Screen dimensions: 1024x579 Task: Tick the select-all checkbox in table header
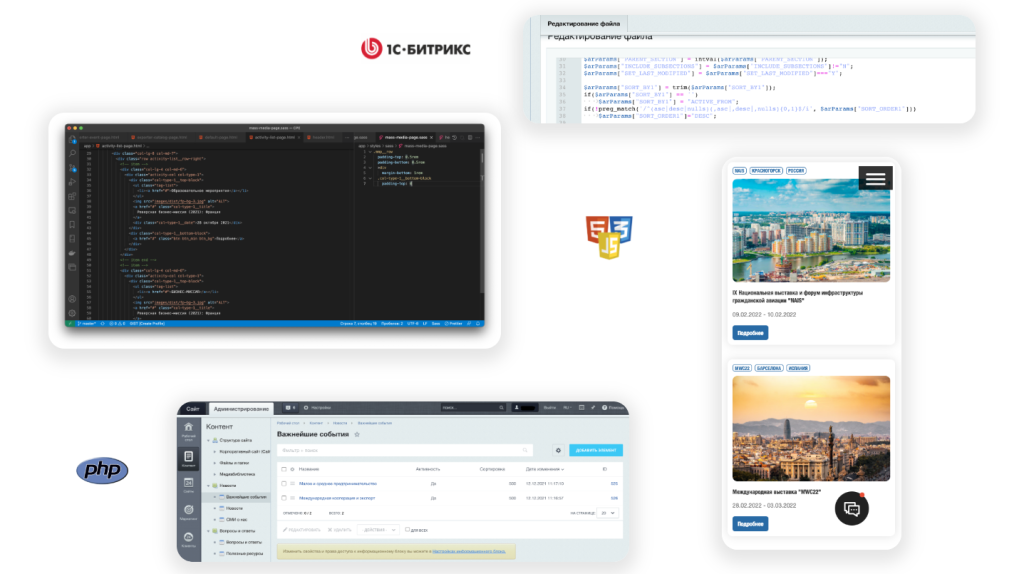pos(284,468)
